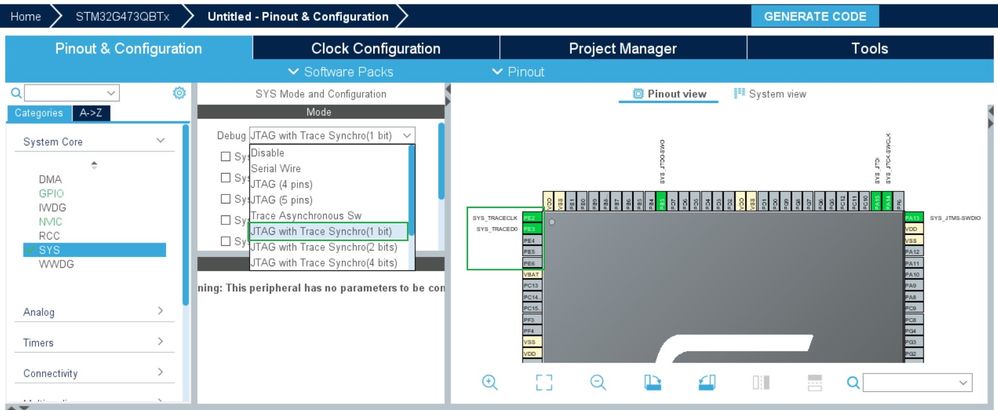Click the zoom in magnifier icon
This screenshot has width=998, height=410.
[489, 382]
